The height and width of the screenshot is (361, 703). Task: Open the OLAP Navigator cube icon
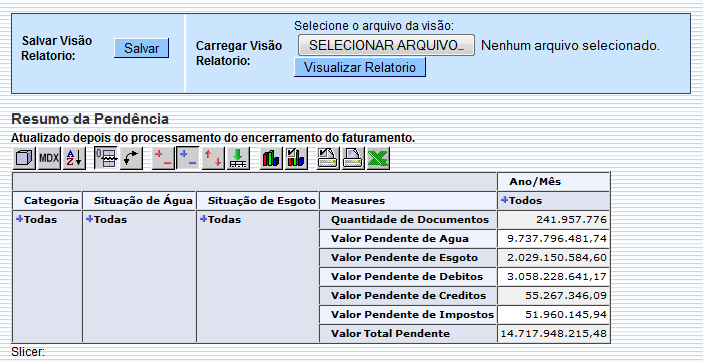[x=24, y=158]
